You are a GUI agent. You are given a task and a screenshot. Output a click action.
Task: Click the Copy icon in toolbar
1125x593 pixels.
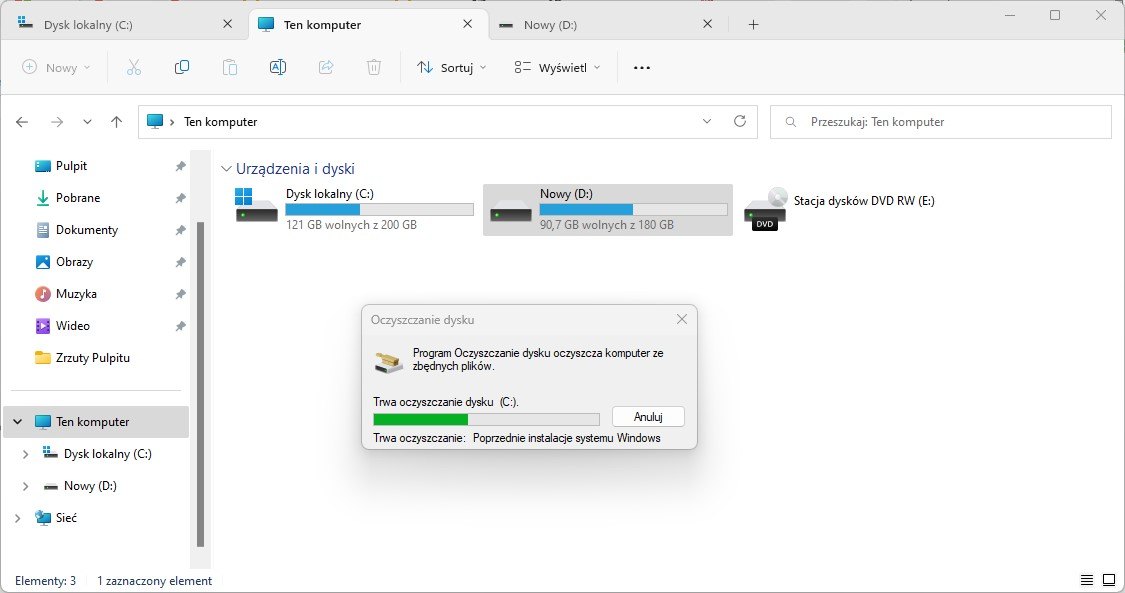[182, 67]
